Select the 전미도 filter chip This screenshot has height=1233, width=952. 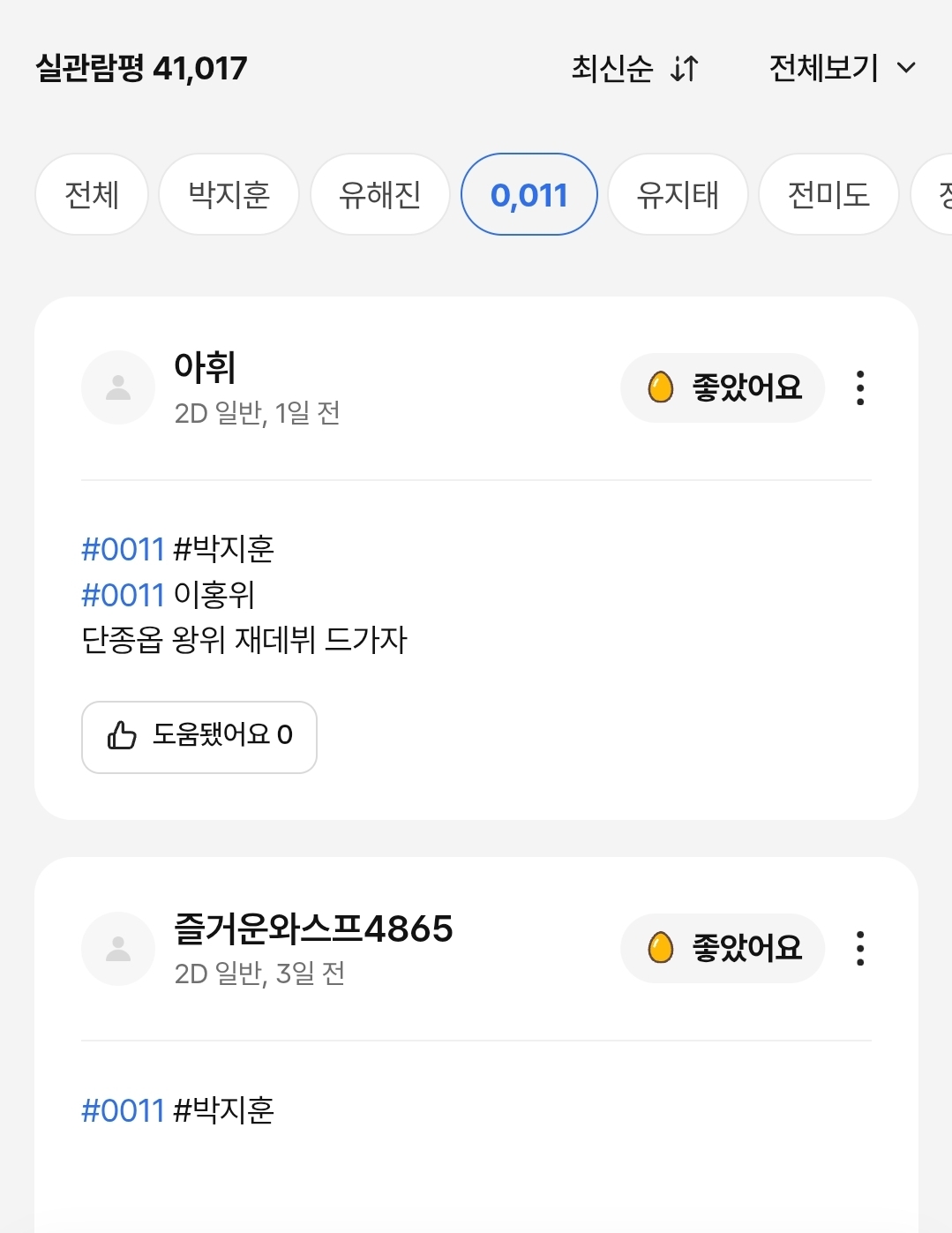coord(828,194)
